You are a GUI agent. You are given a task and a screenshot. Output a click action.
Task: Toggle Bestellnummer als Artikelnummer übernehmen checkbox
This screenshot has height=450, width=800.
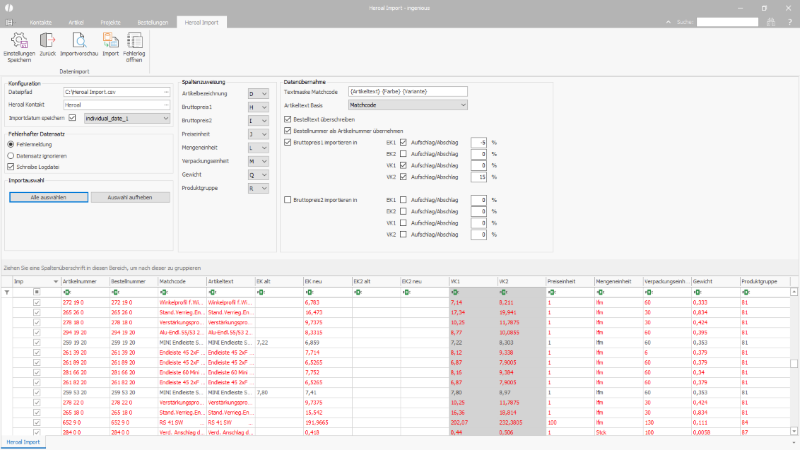point(288,131)
